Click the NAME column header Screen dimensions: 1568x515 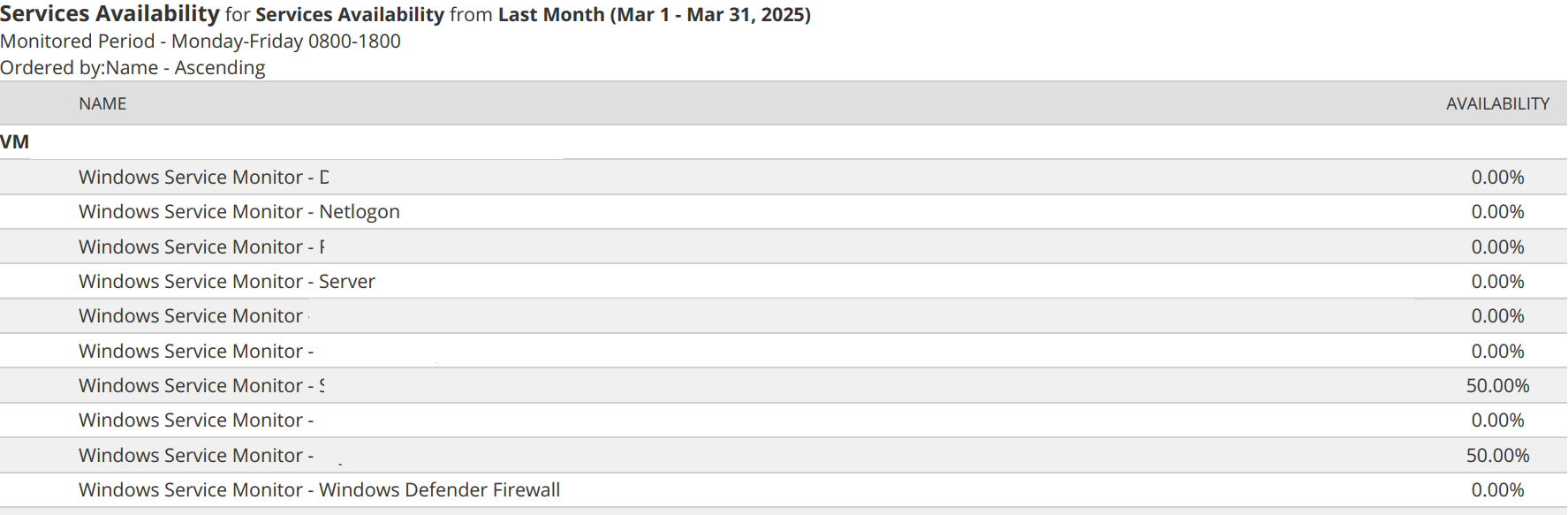102,104
